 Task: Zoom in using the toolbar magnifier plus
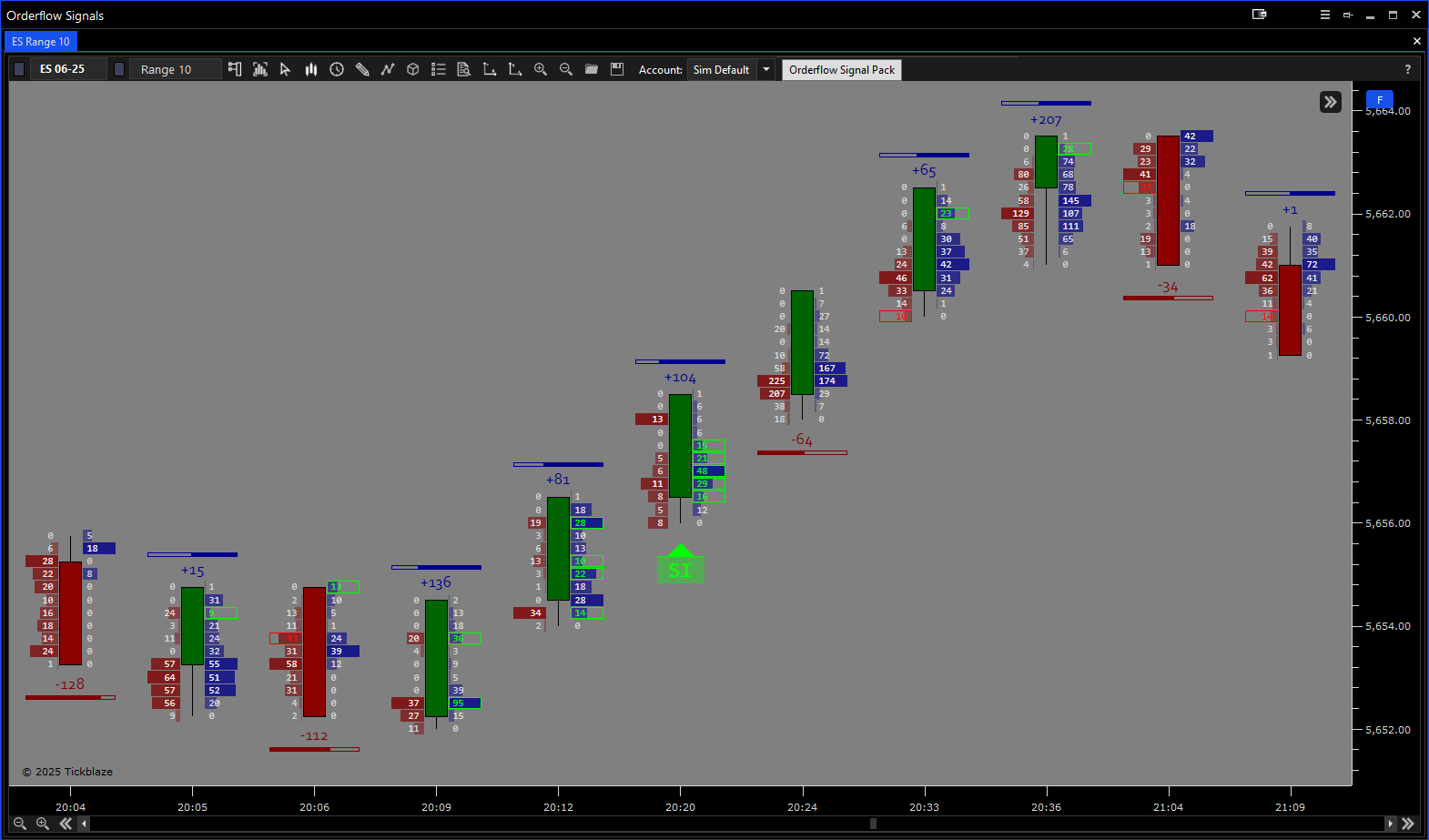pos(541,69)
